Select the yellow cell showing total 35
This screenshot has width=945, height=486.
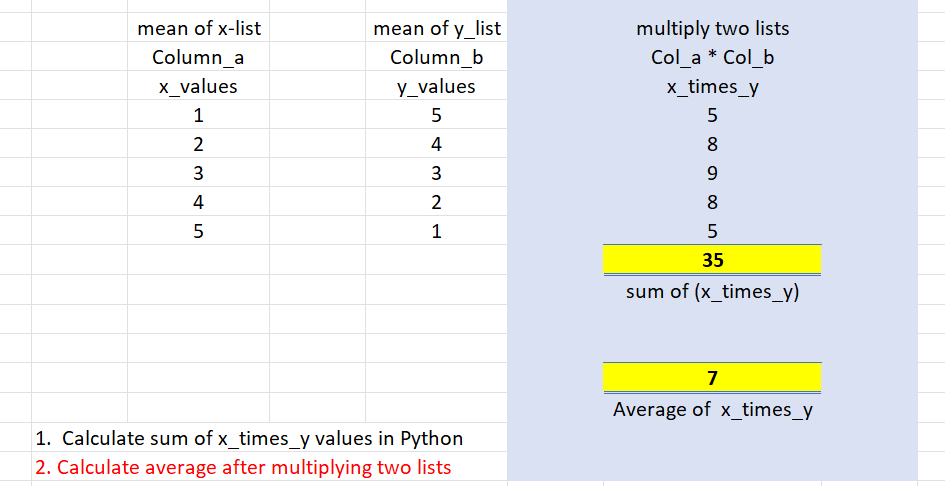[x=712, y=260]
